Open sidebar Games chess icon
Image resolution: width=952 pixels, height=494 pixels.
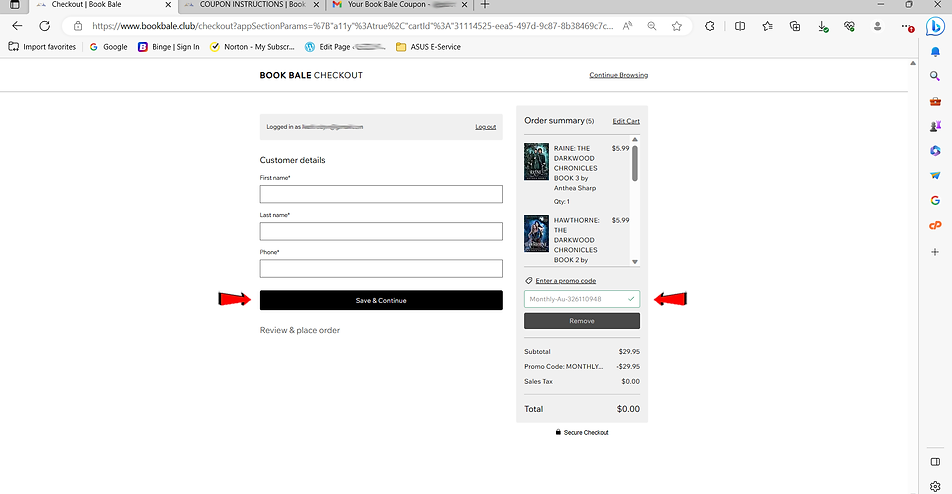click(x=935, y=126)
